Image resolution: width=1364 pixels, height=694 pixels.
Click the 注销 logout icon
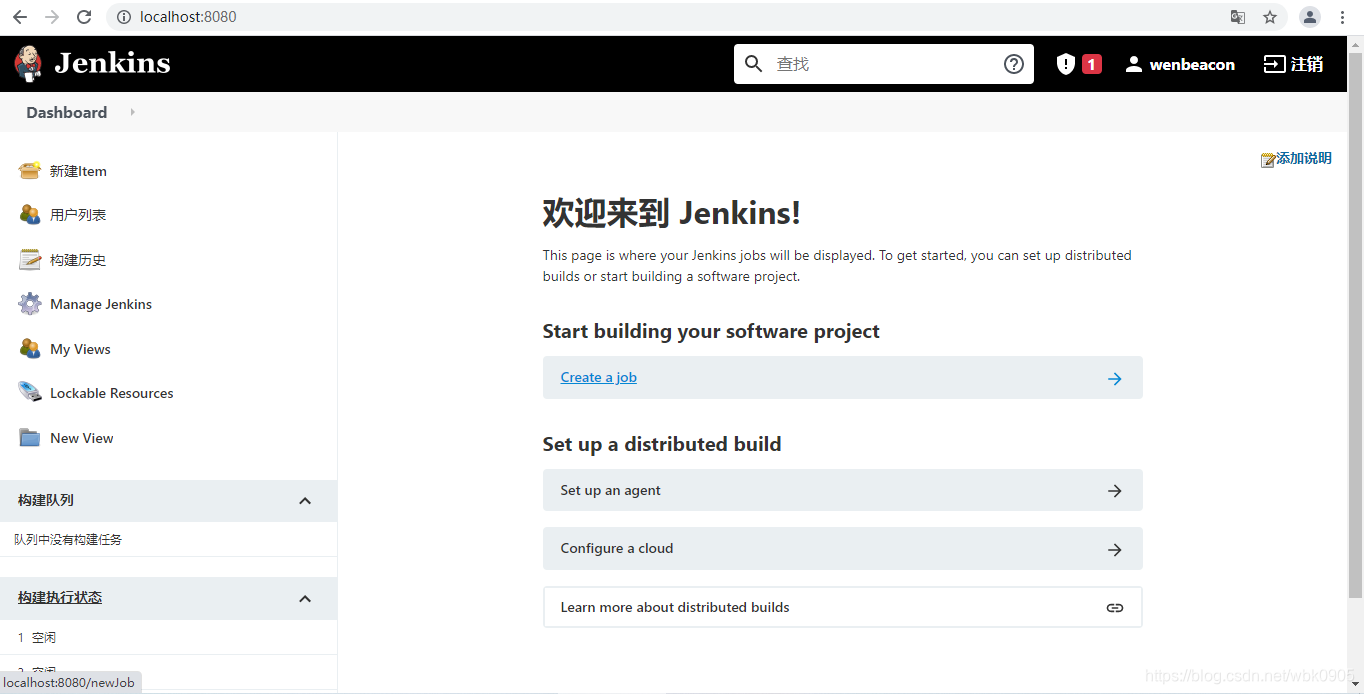tap(1274, 64)
